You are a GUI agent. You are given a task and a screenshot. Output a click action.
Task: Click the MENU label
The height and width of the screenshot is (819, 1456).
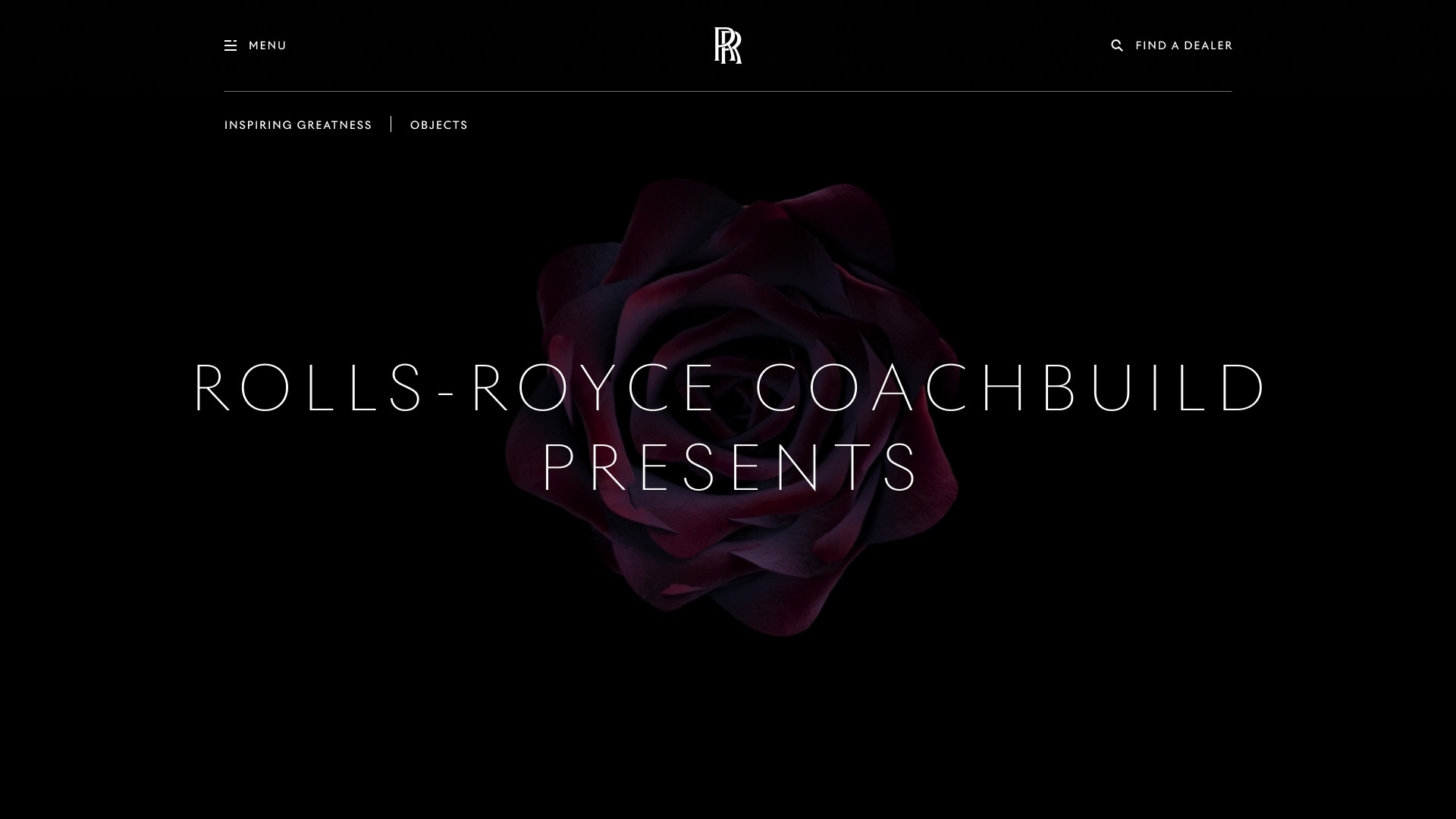click(x=268, y=45)
